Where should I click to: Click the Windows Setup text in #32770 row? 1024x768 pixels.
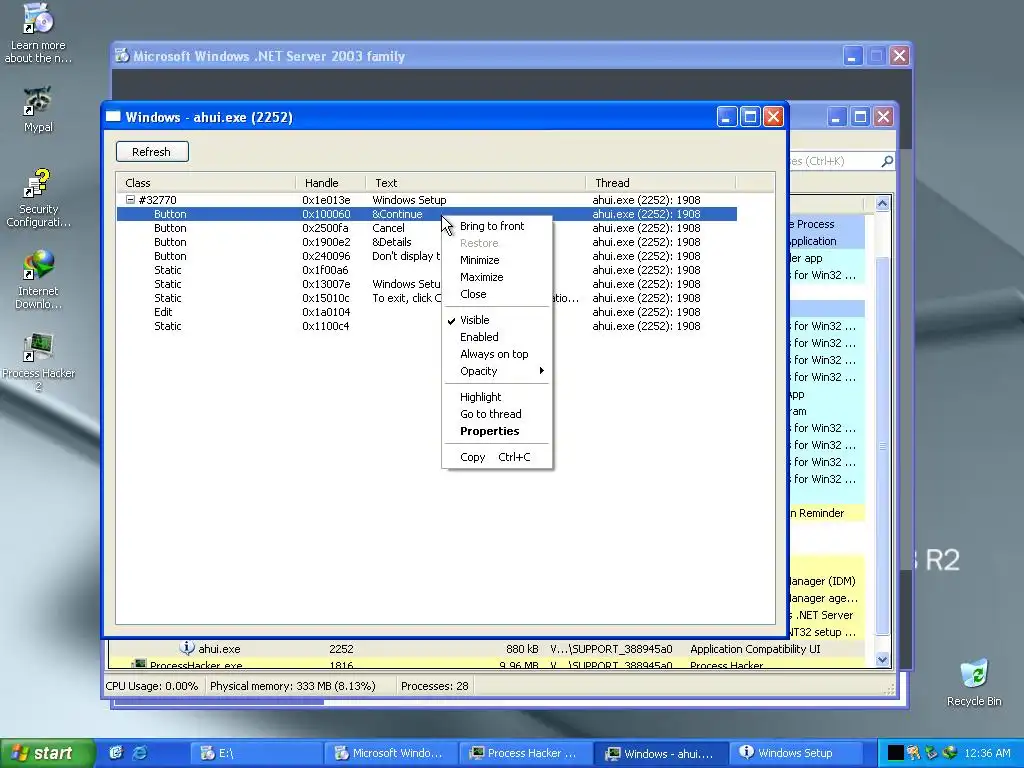pos(409,200)
